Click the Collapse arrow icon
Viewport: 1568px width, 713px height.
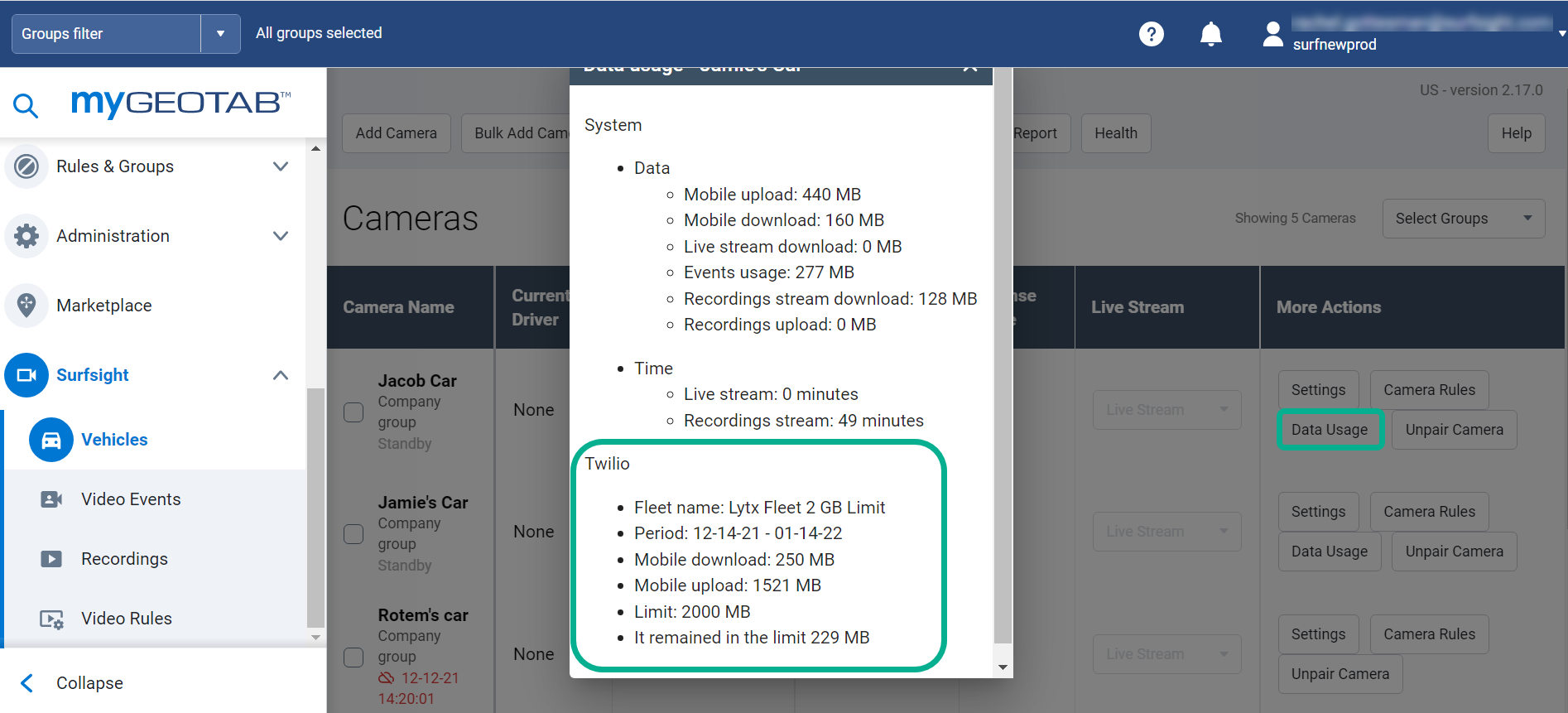pos(26,683)
